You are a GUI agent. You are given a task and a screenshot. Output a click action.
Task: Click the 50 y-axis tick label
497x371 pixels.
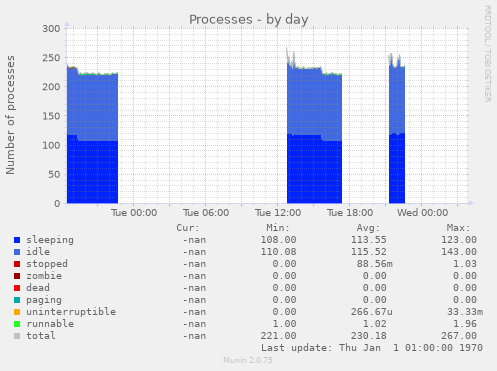[x=54, y=174]
